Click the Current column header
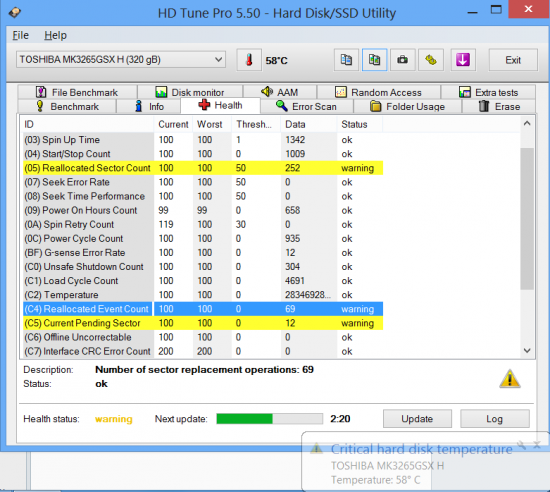This screenshot has height=492, width=550. (x=173, y=124)
